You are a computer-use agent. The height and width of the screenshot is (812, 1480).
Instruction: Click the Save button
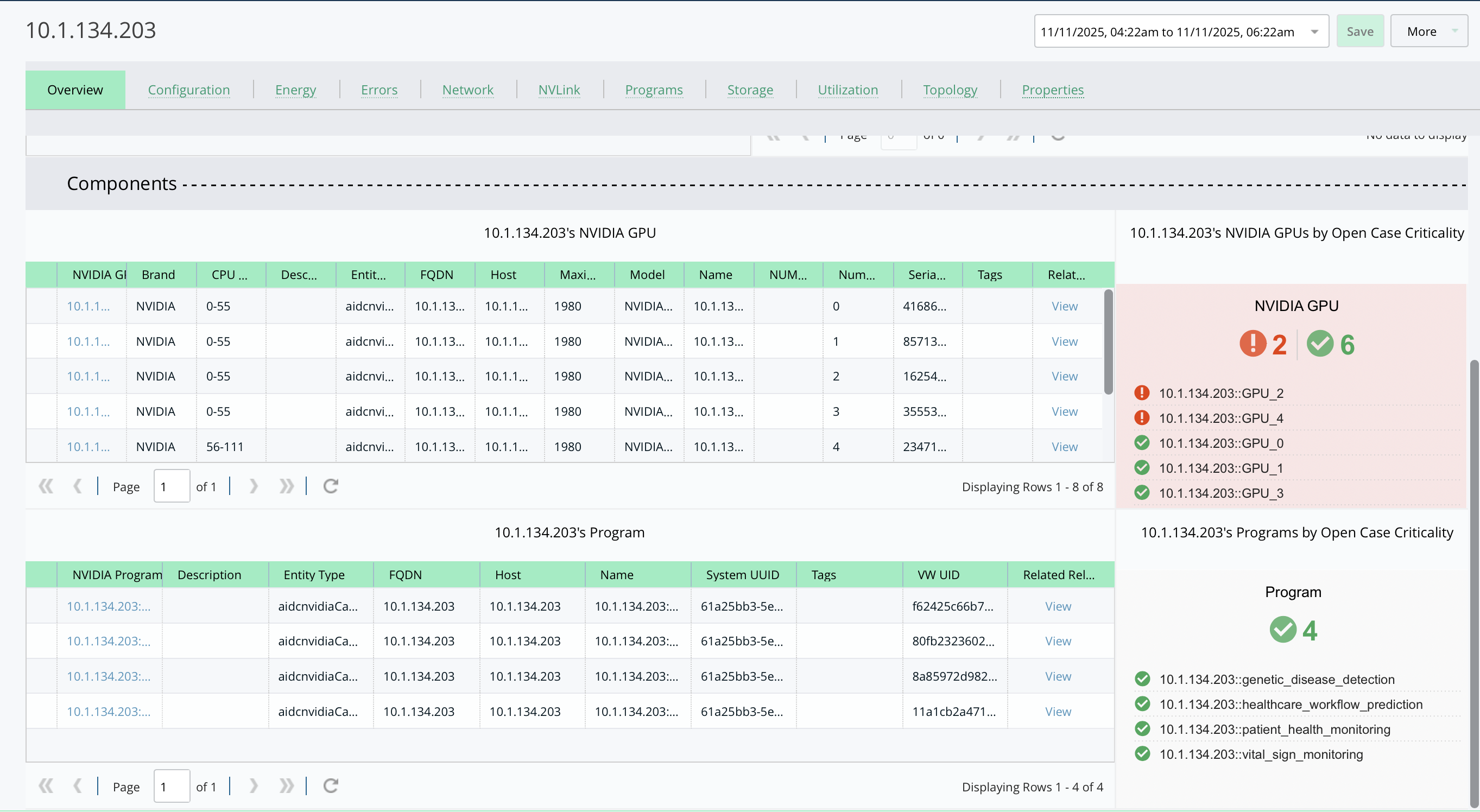tap(1359, 31)
